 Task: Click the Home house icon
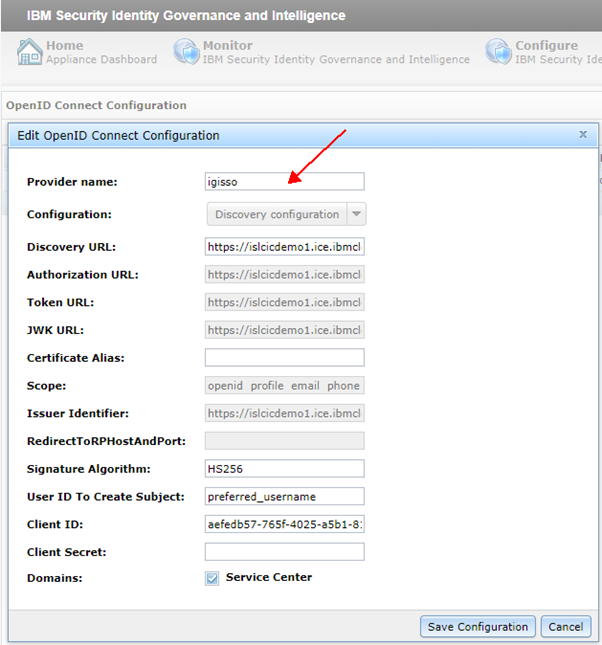[30, 52]
